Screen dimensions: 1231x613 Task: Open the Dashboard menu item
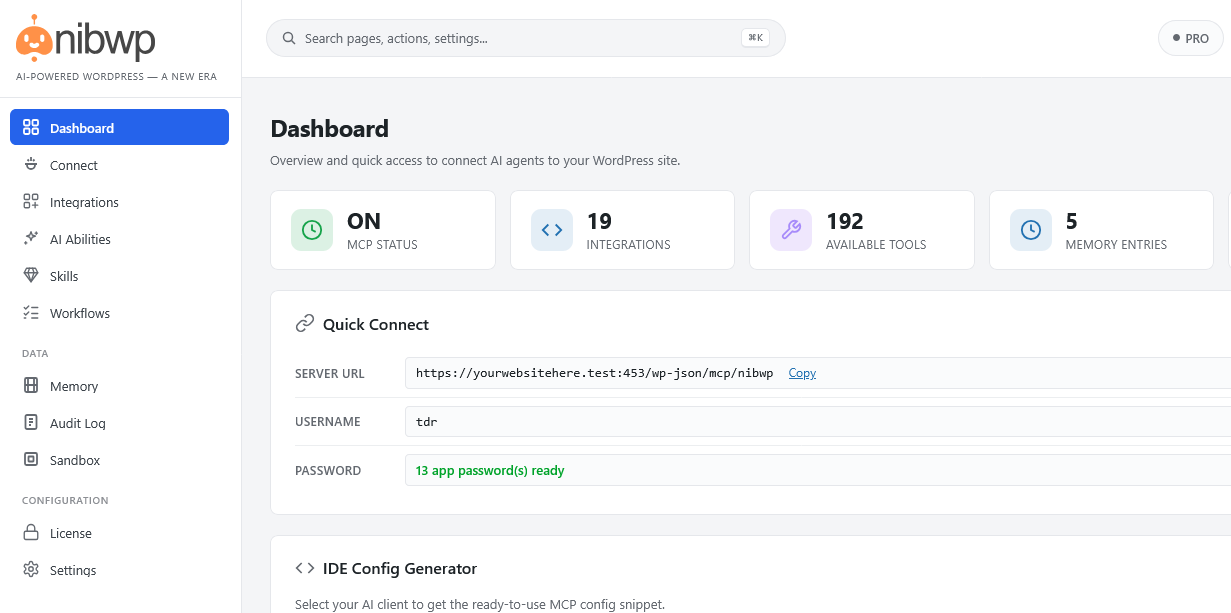tap(120, 127)
